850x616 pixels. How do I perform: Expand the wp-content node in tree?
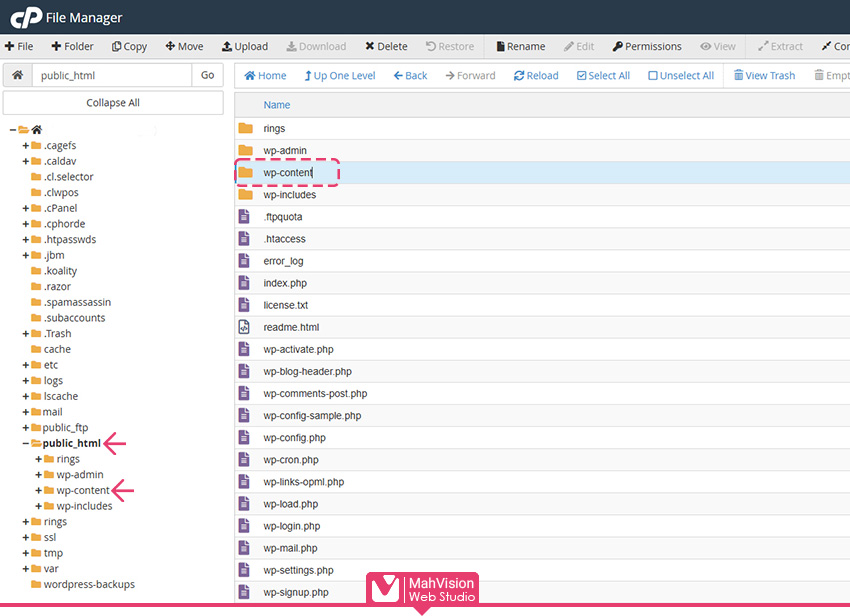(x=39, y=490)
